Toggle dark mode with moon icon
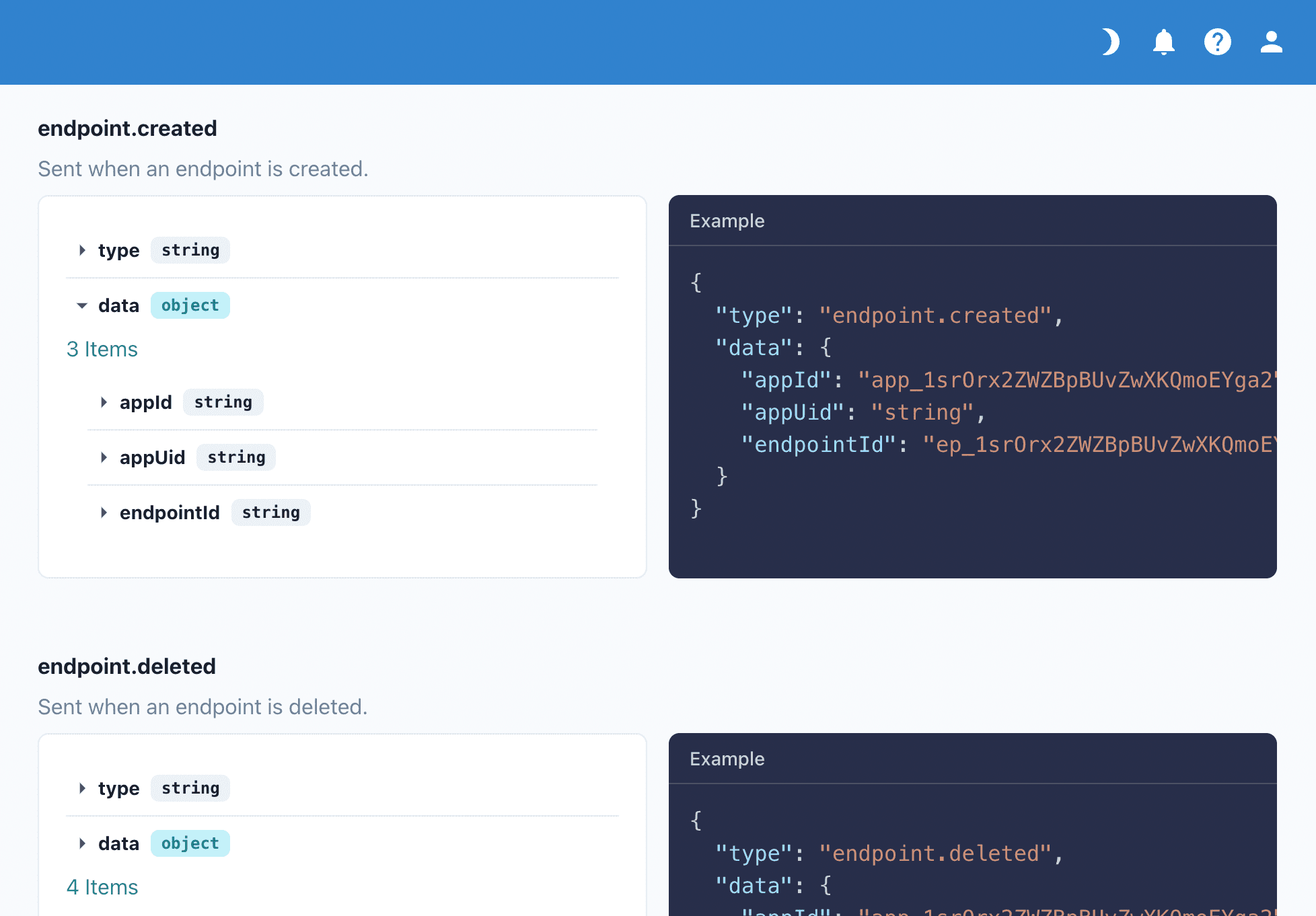The width and height of the screenshot is (1316, 916). [1110, 42]
